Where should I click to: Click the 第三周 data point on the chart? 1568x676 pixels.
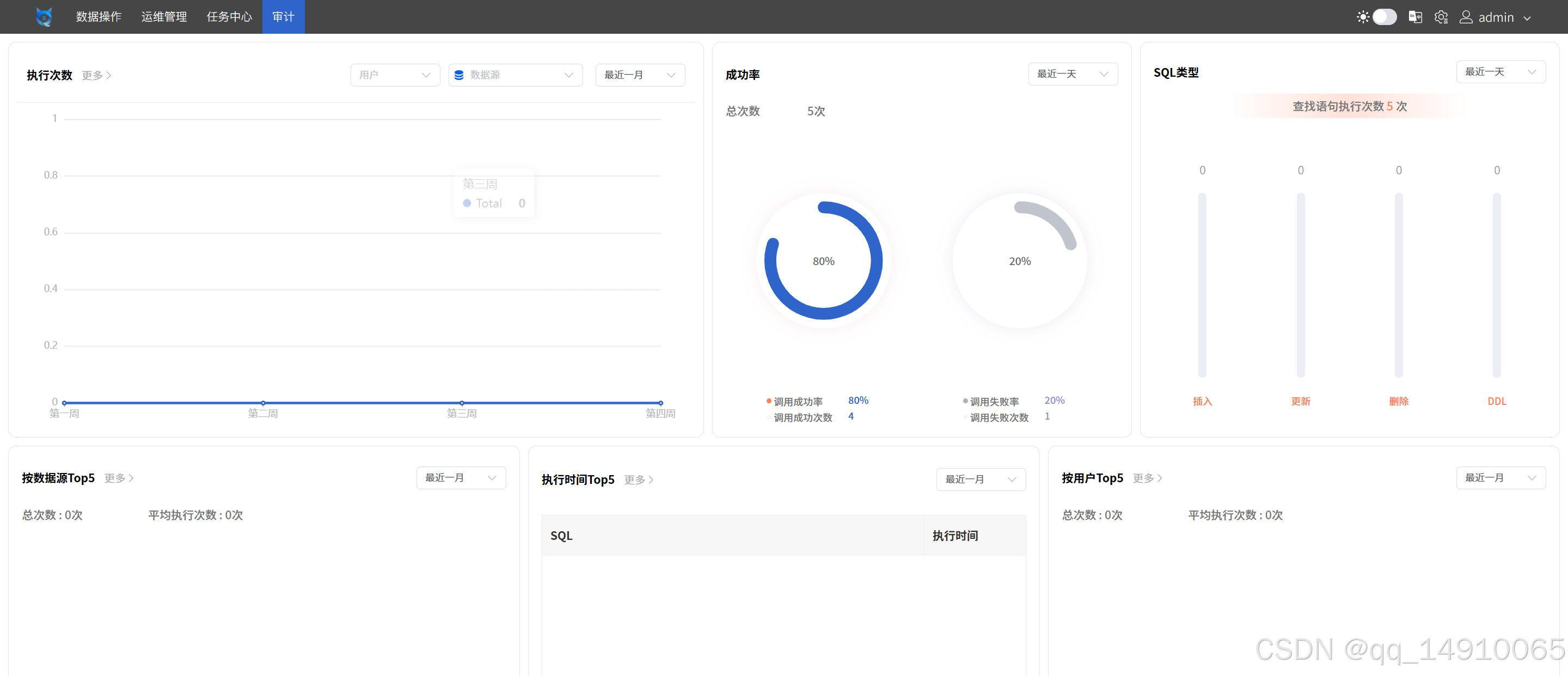(x=462, y=403)
